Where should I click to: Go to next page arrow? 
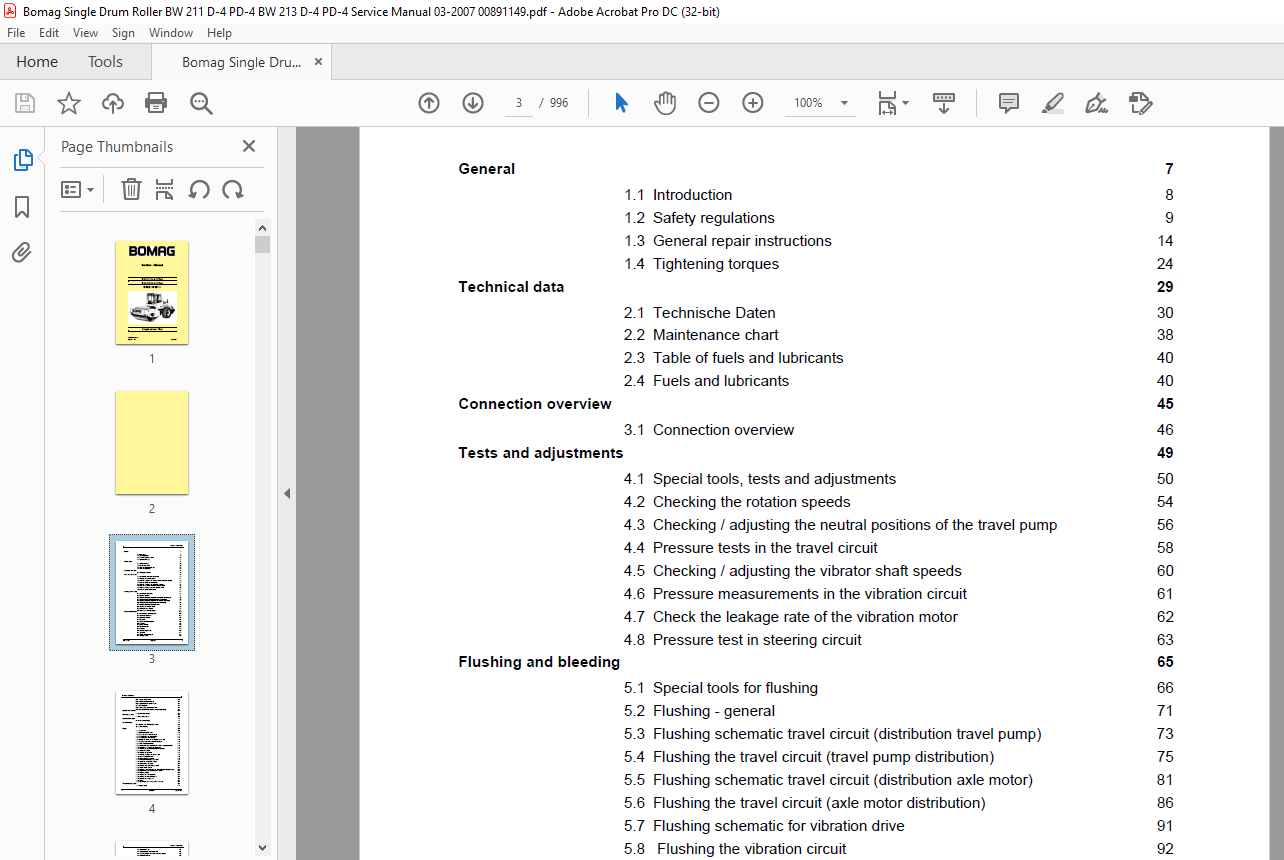click(473, 103)
